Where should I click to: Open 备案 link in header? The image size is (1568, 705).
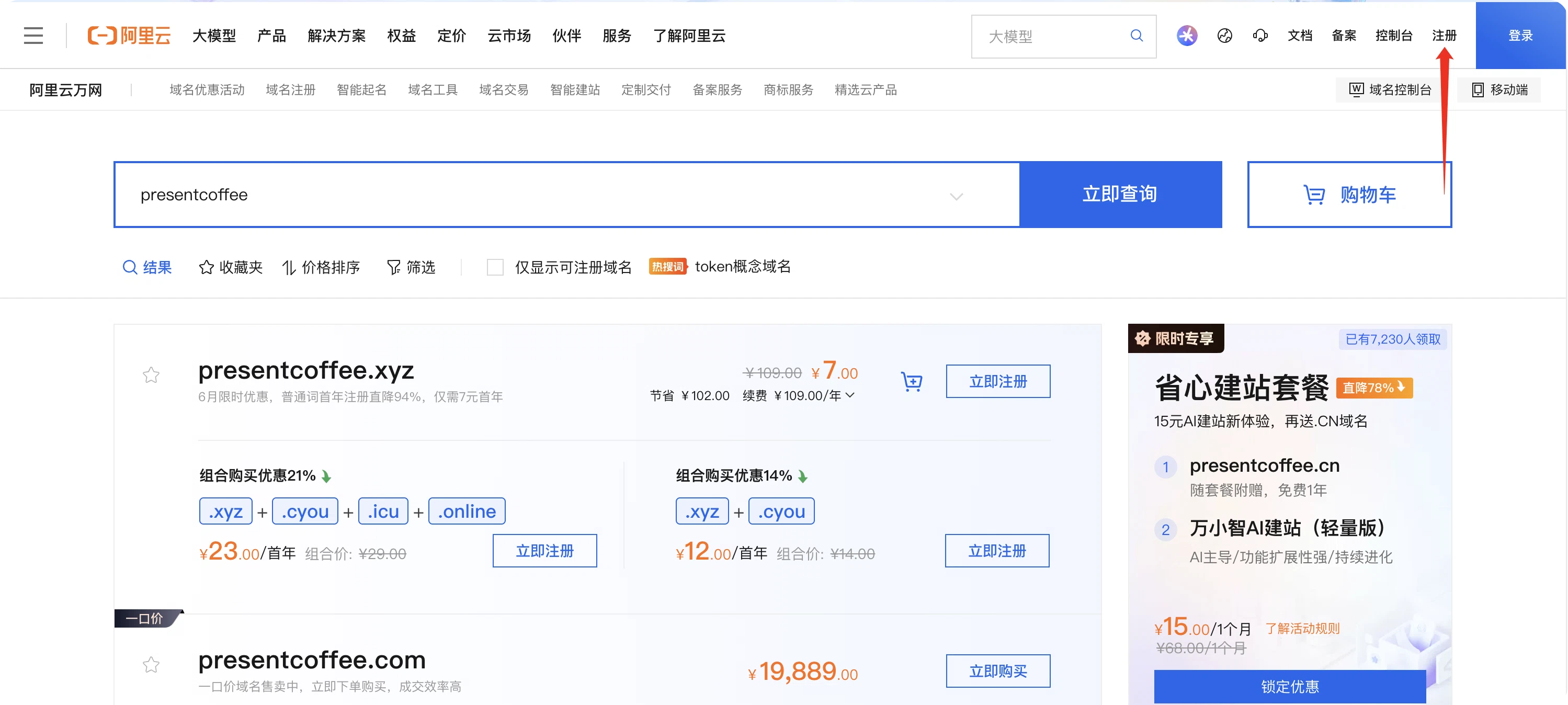(x=1344, y=36)
